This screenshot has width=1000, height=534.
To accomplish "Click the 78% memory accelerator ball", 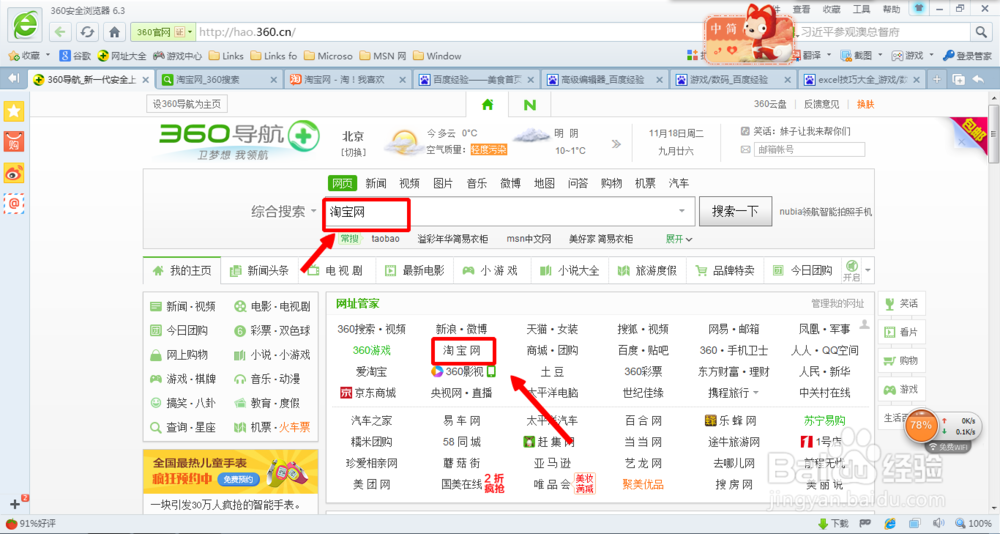I will (920, 425).
